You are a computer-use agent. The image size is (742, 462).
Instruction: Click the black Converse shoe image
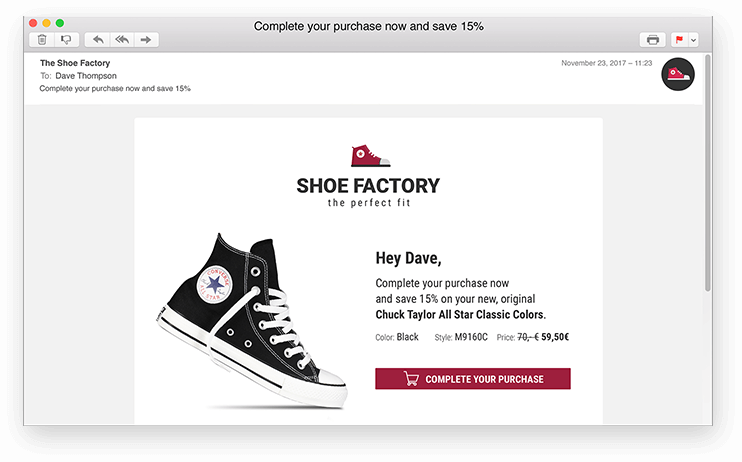coord(252,320)
